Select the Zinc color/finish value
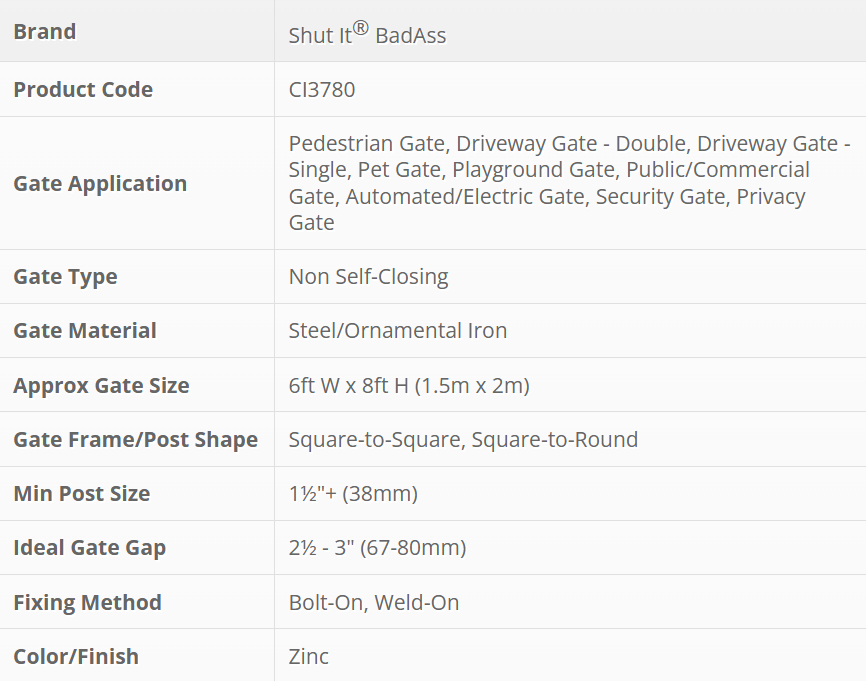Image resolution: width=866 pixels, height=681 pixels. point(309,657)
